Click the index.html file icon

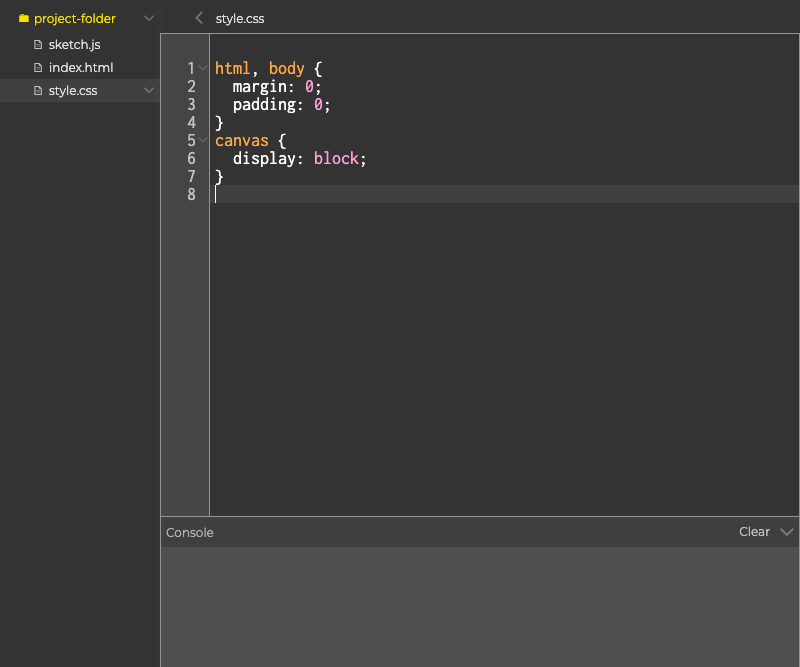39,68
